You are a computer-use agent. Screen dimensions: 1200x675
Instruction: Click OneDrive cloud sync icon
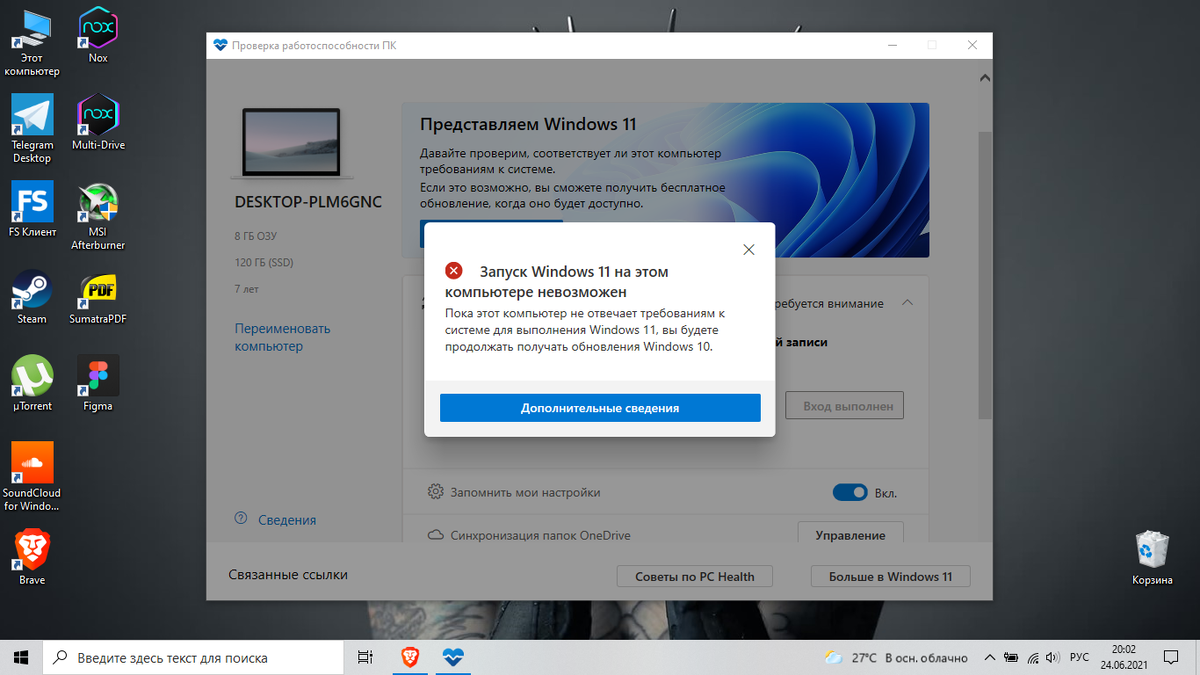pos(435,535)
